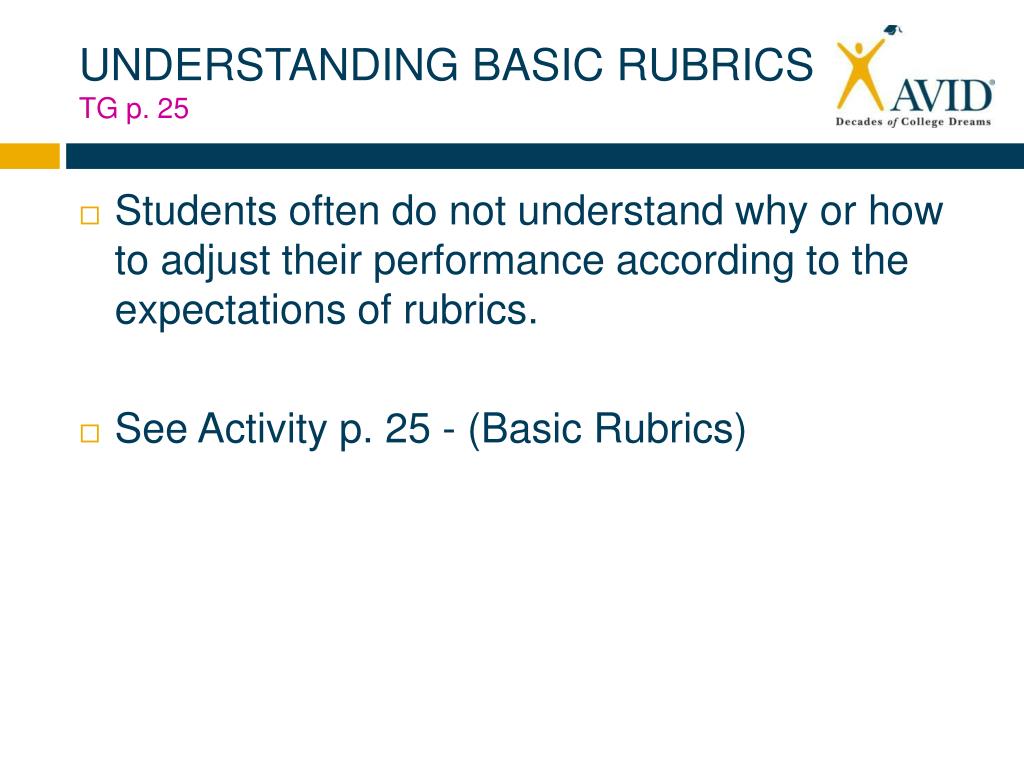1024x768 pixels.
Task: Select the "UNDERSTANDING BASIC RUBRICS" title
Action: (x=447, y=65)
